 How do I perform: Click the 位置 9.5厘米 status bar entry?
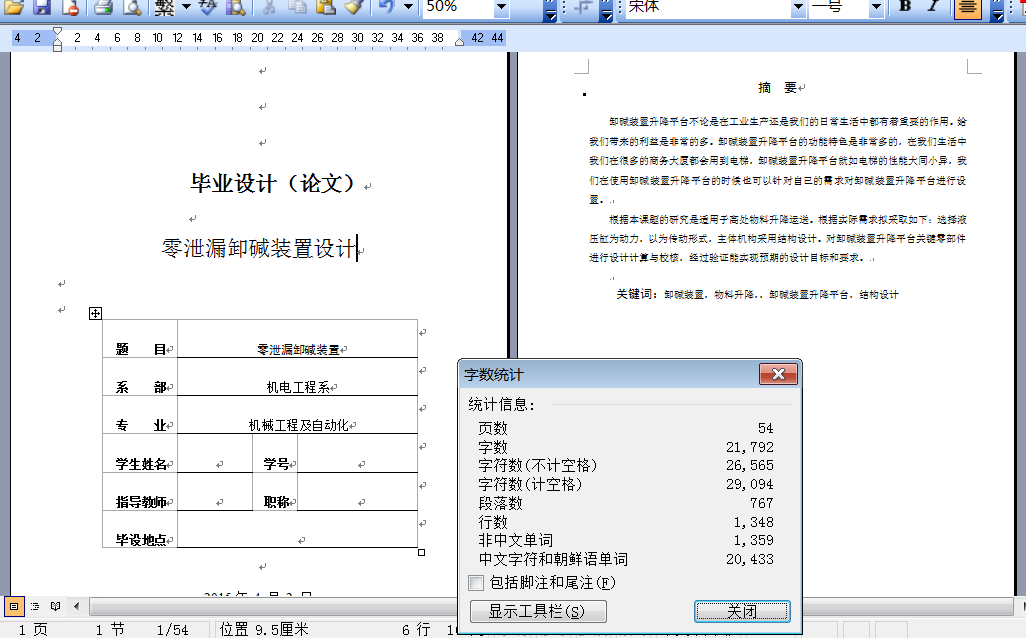point(264,629)
